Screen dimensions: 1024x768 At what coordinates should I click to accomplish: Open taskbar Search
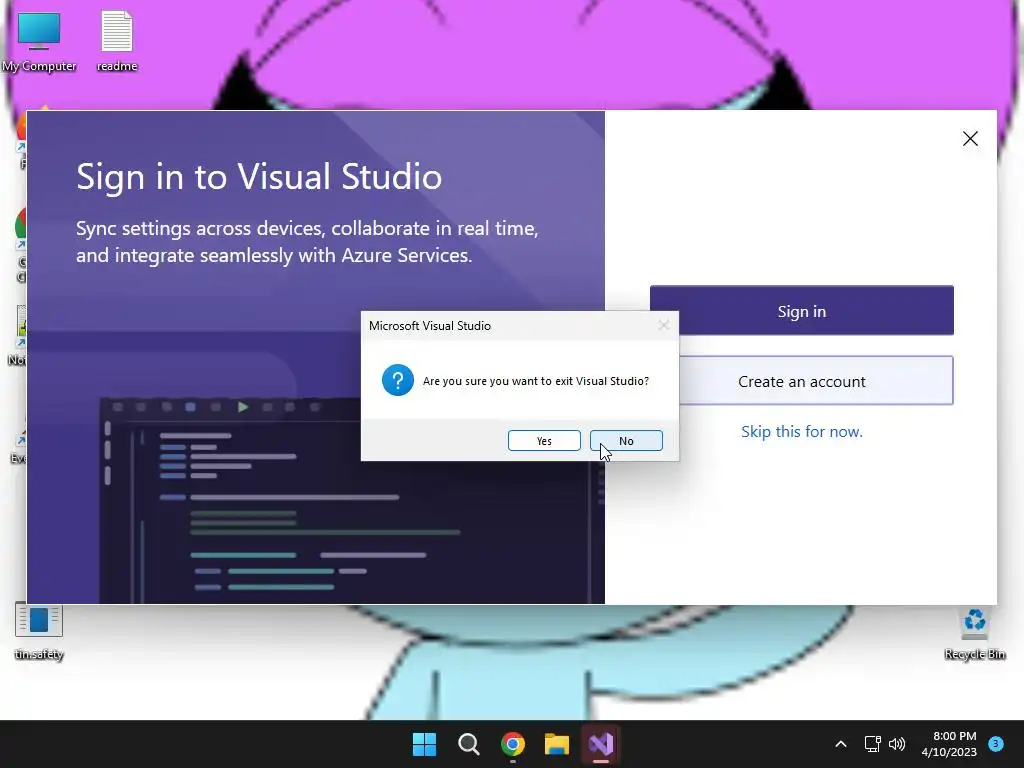[468, 744]
